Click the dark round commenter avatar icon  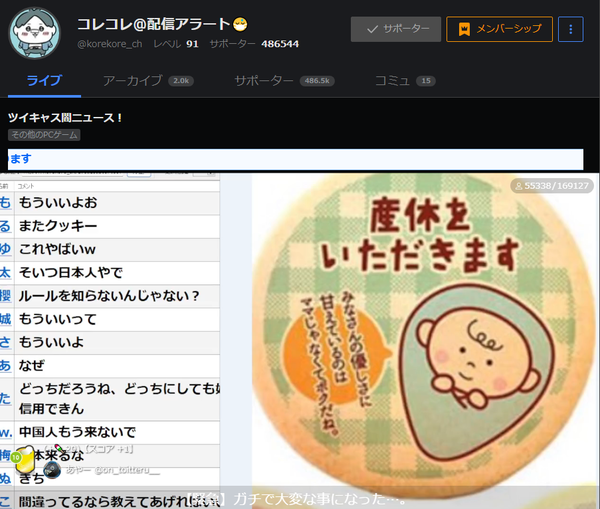click(52, 470)
